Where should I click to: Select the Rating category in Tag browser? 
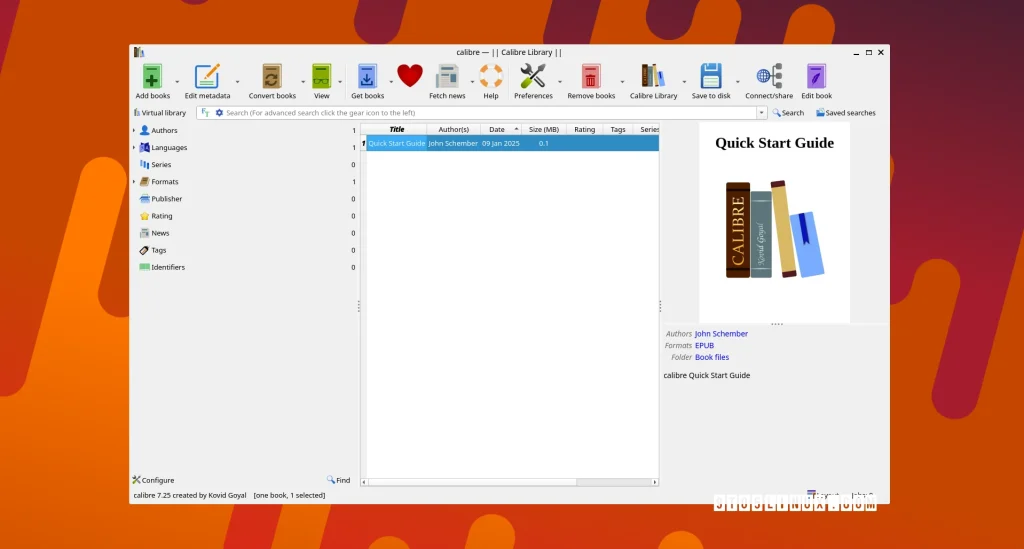click(161, 215)
